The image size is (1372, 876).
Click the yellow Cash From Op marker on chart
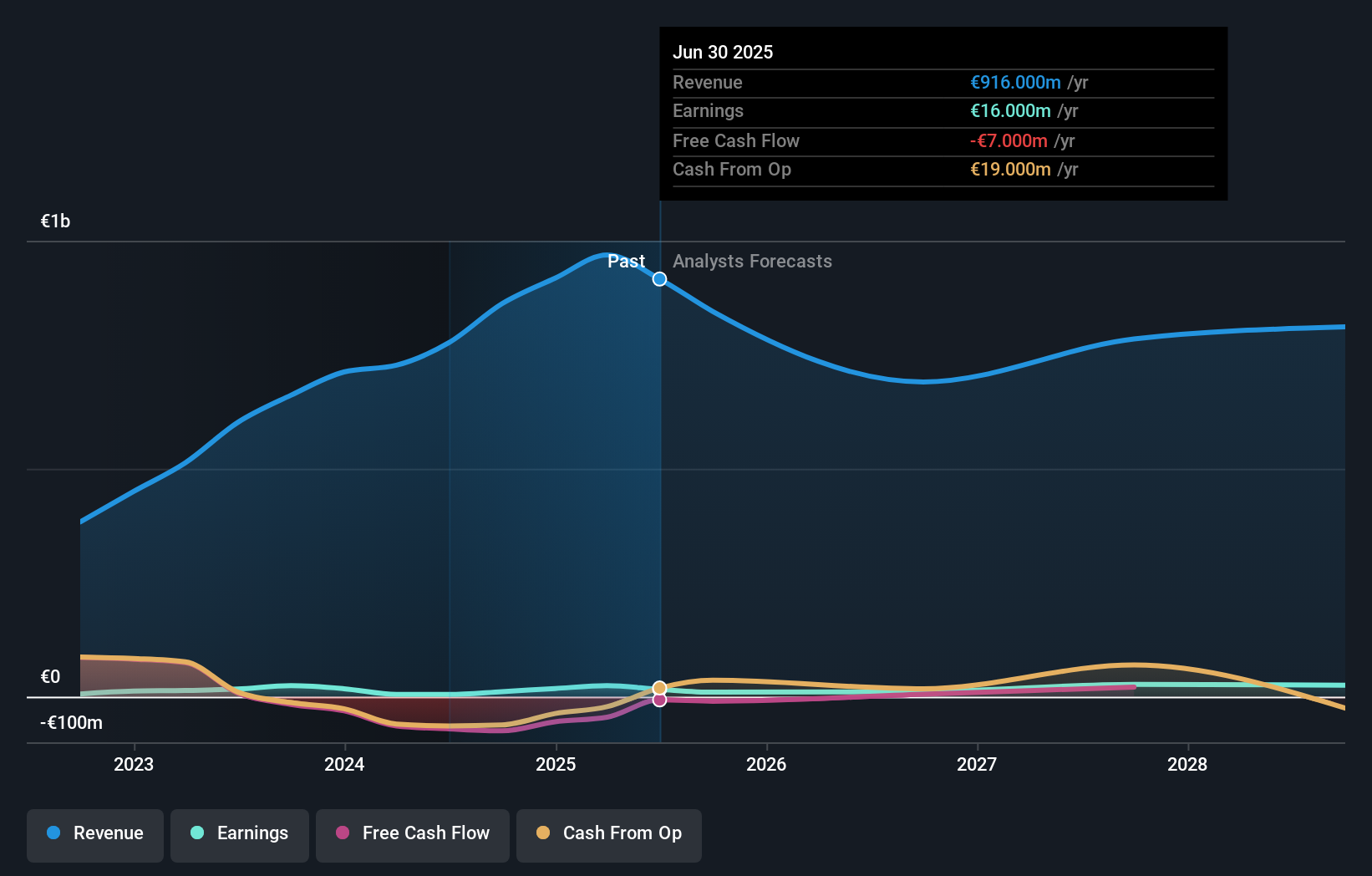point(659,687)
